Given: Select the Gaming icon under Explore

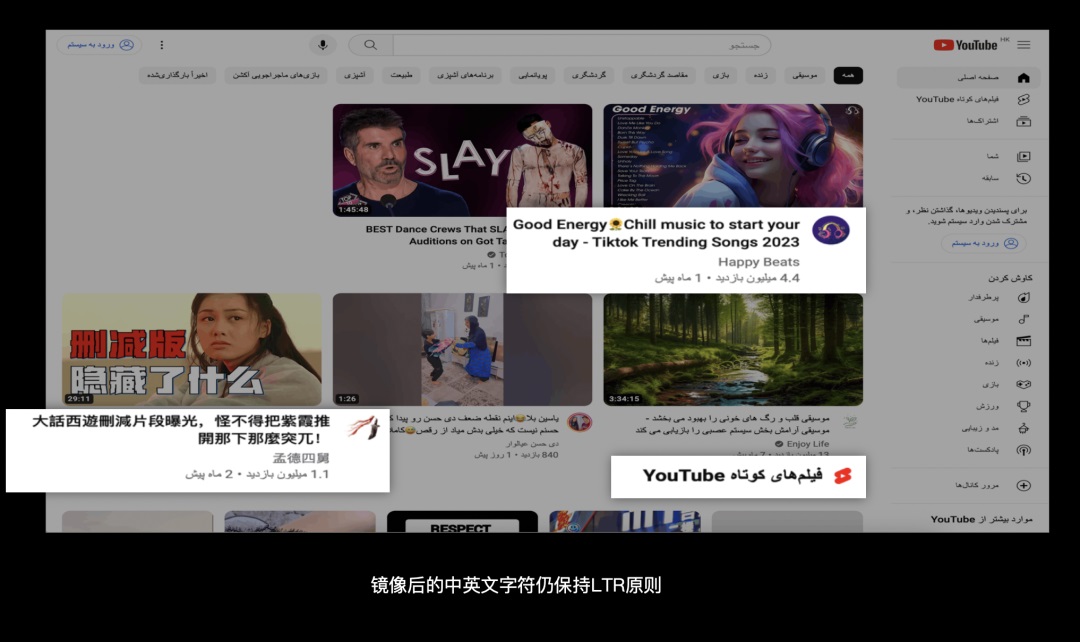Looking at the screenshot, I should (x=1024, y=383).
